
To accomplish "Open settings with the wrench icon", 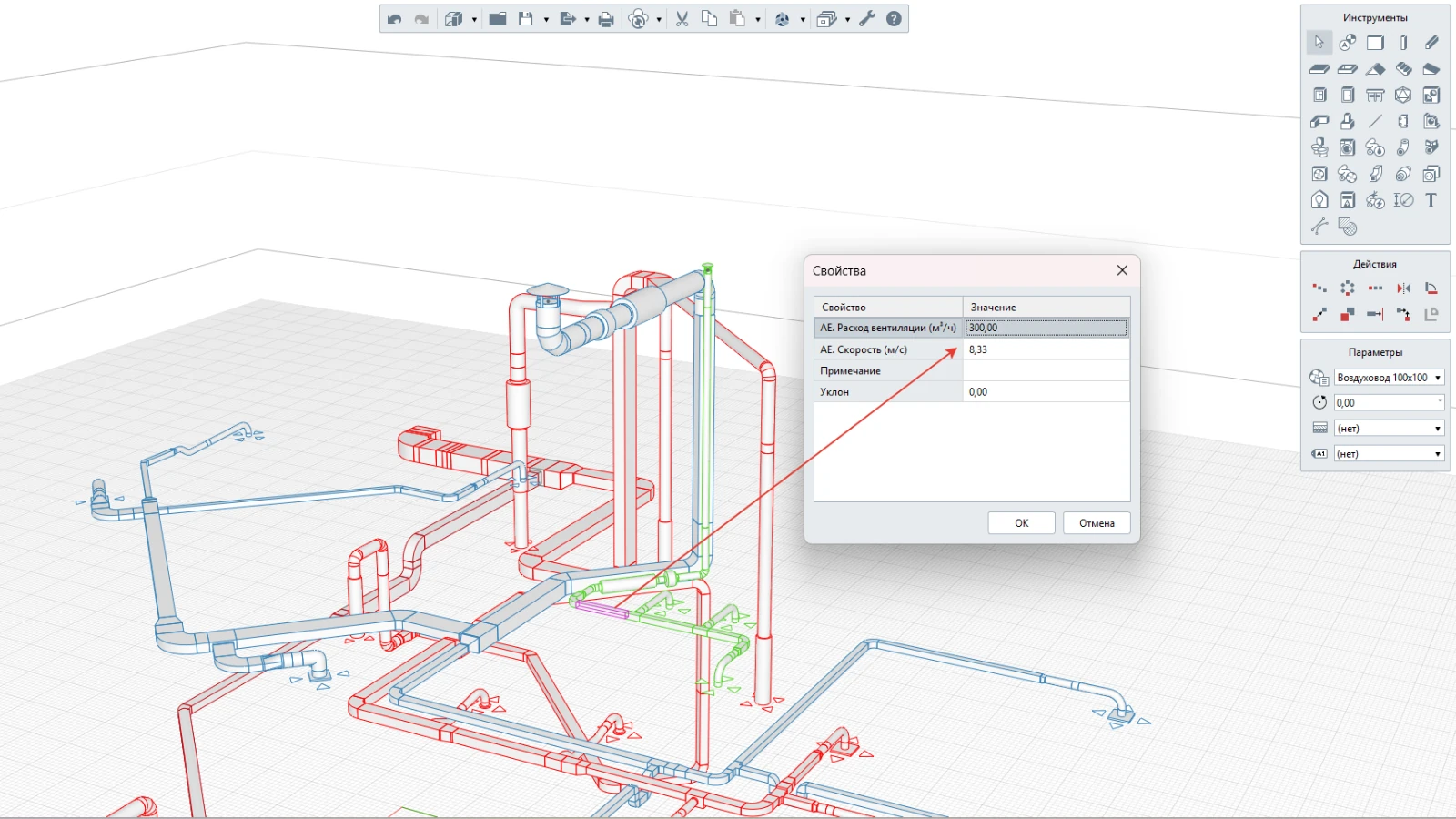I will (867, 19).
